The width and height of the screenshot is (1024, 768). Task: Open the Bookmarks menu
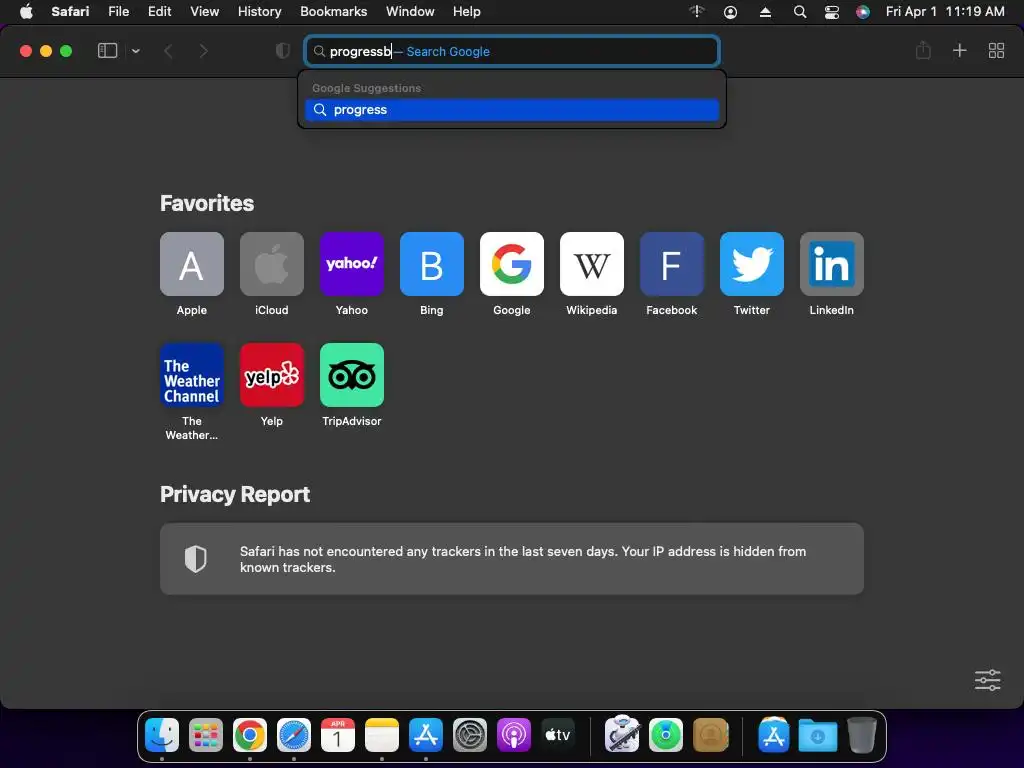(x=334, y=11)
